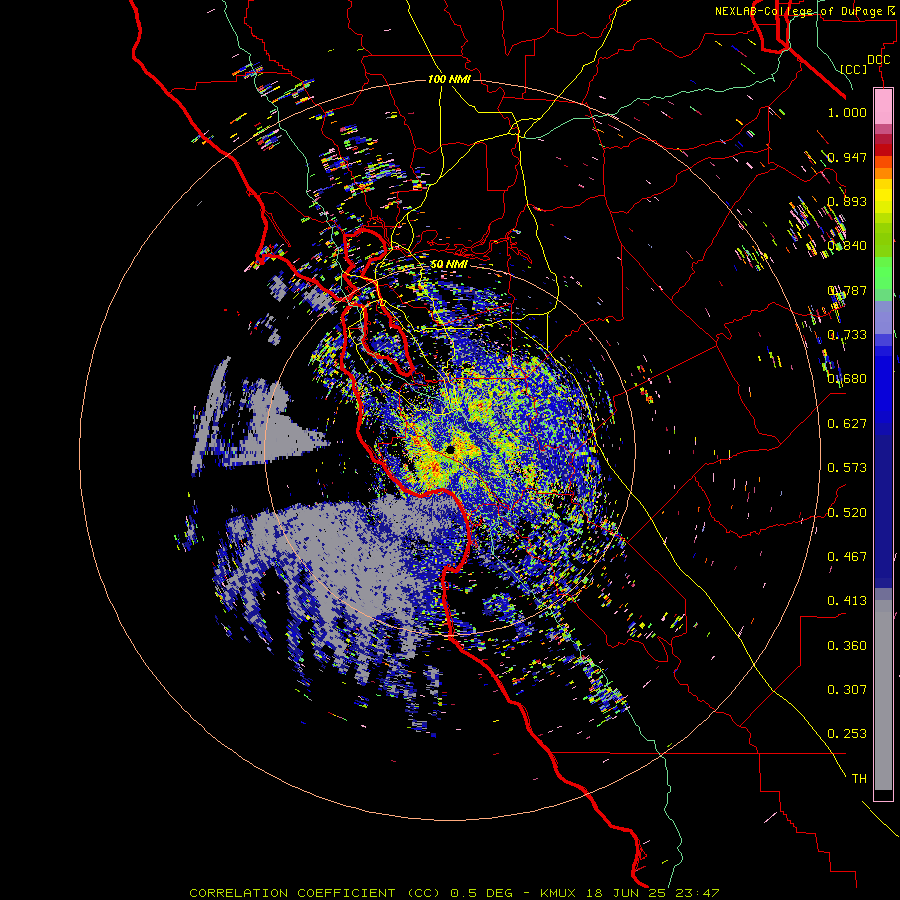900x900 pixels.
Task: Click the 1.000 color scale value
Action: pos(847,112)
